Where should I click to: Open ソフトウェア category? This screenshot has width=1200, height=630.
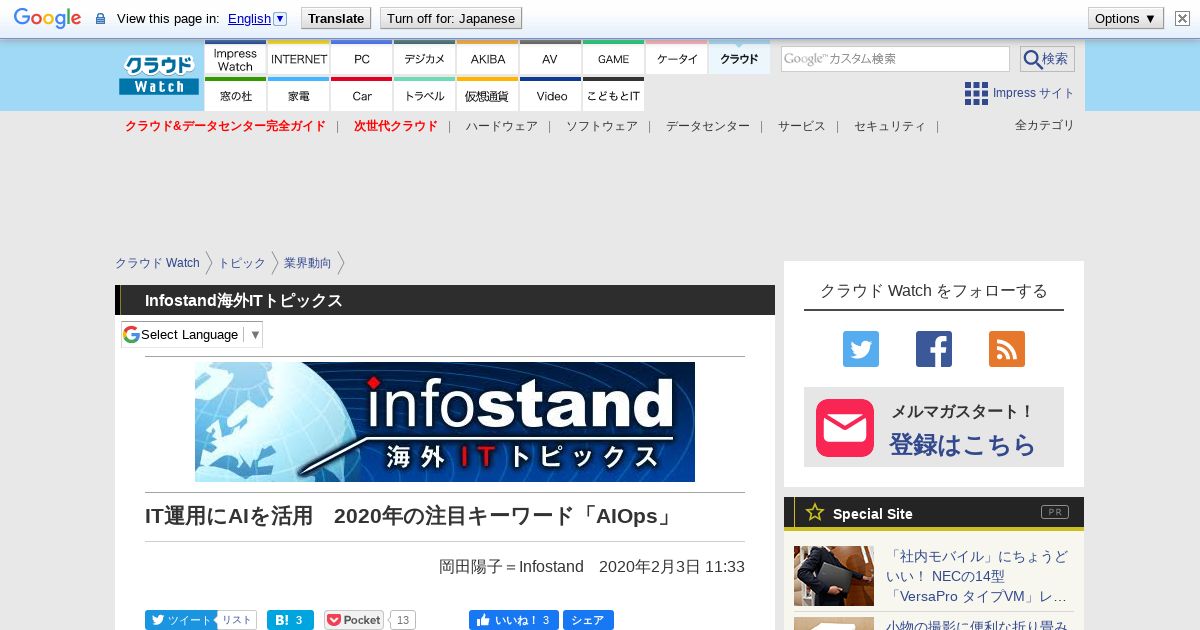(602, 126)
